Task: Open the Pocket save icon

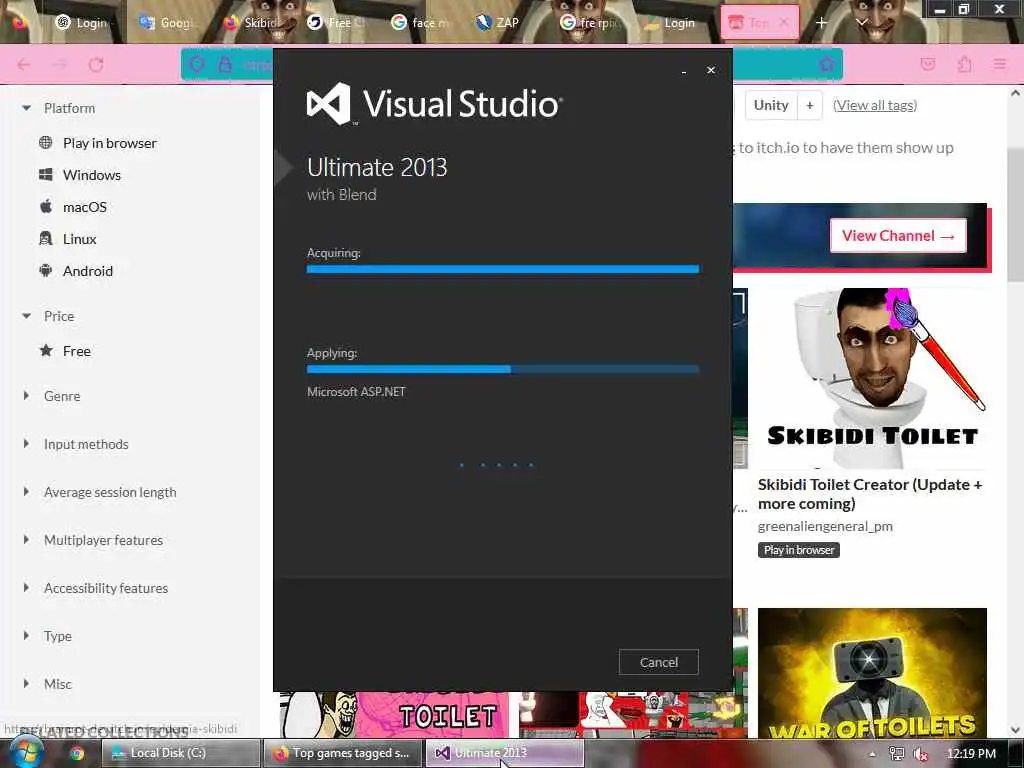Action: (x=928, y=64)
